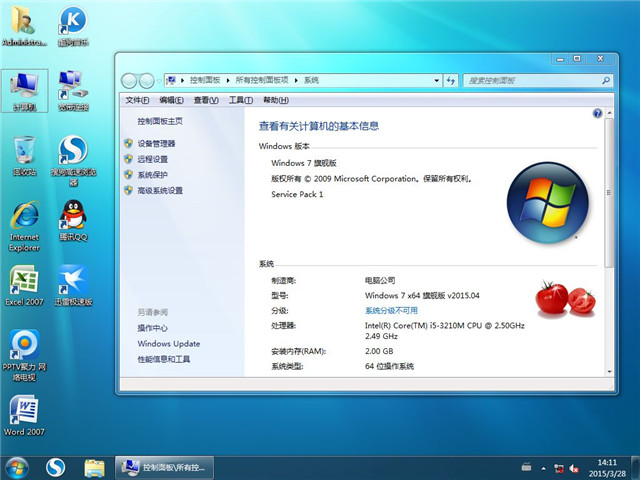
Task: Click the vertical scrollbar thumb
Action: pyautogui.click(x=609, y=192)
